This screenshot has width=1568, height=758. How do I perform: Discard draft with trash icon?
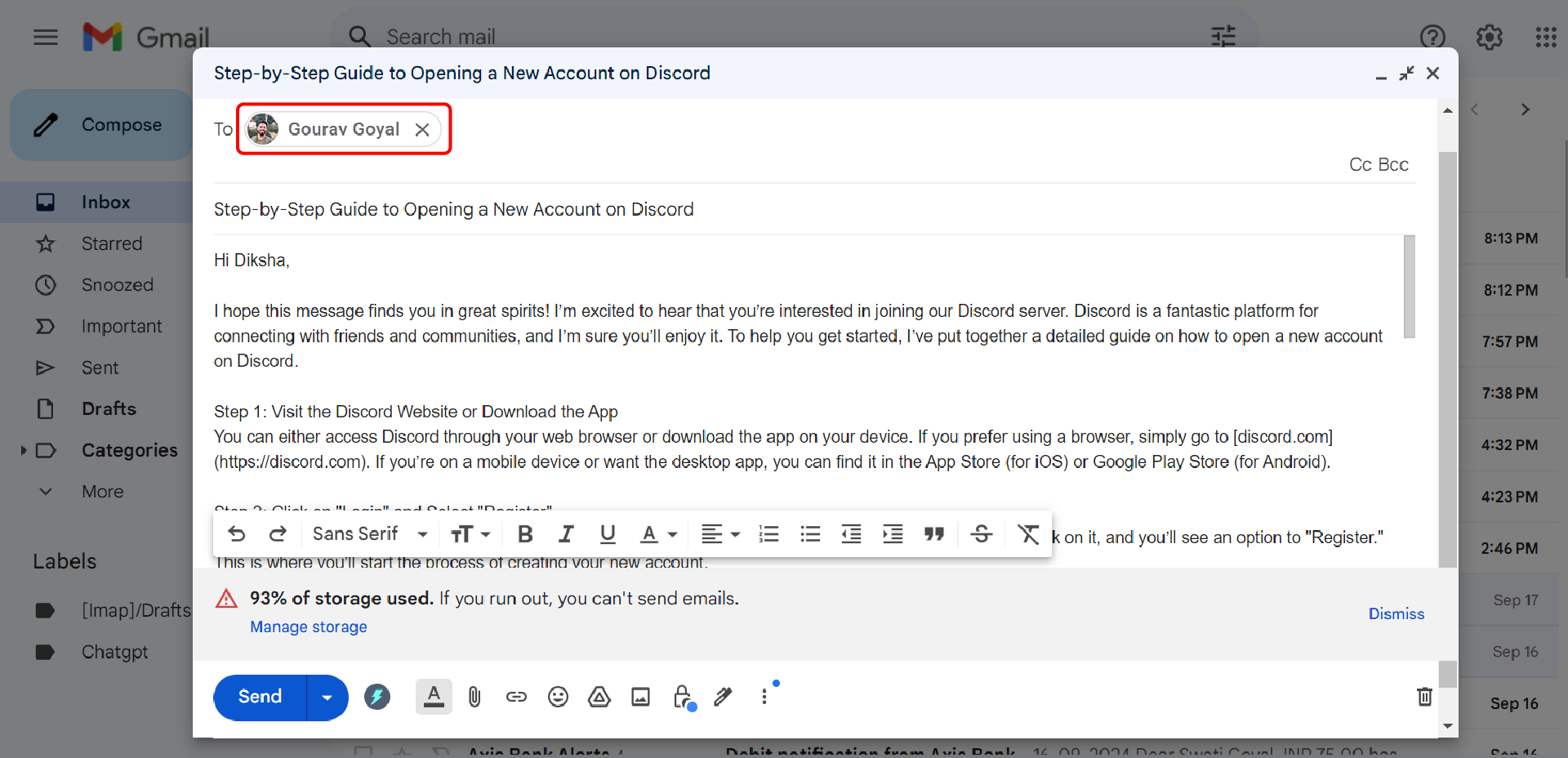[1424, 697]
